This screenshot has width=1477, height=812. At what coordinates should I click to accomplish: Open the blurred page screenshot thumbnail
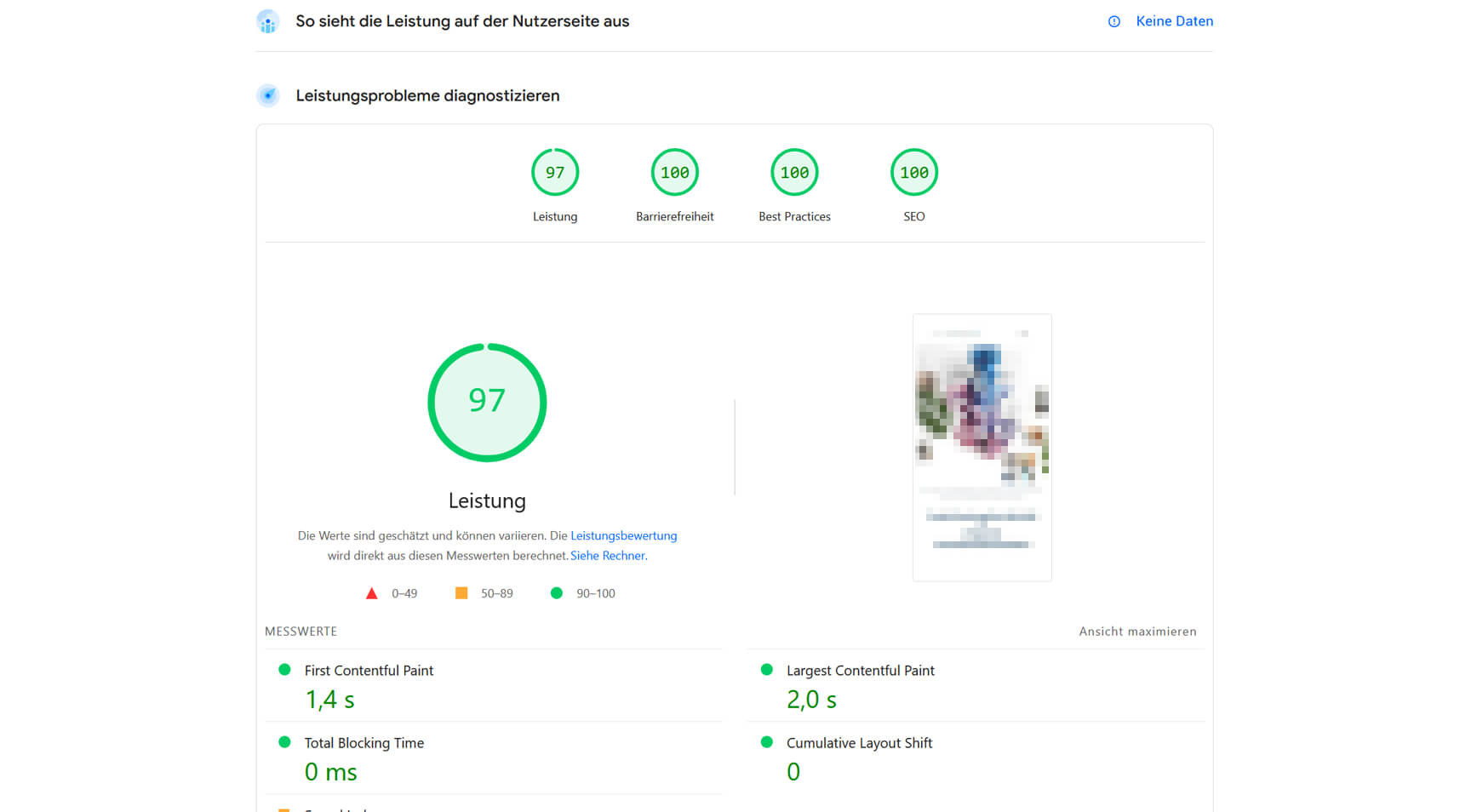coord(982,448)
